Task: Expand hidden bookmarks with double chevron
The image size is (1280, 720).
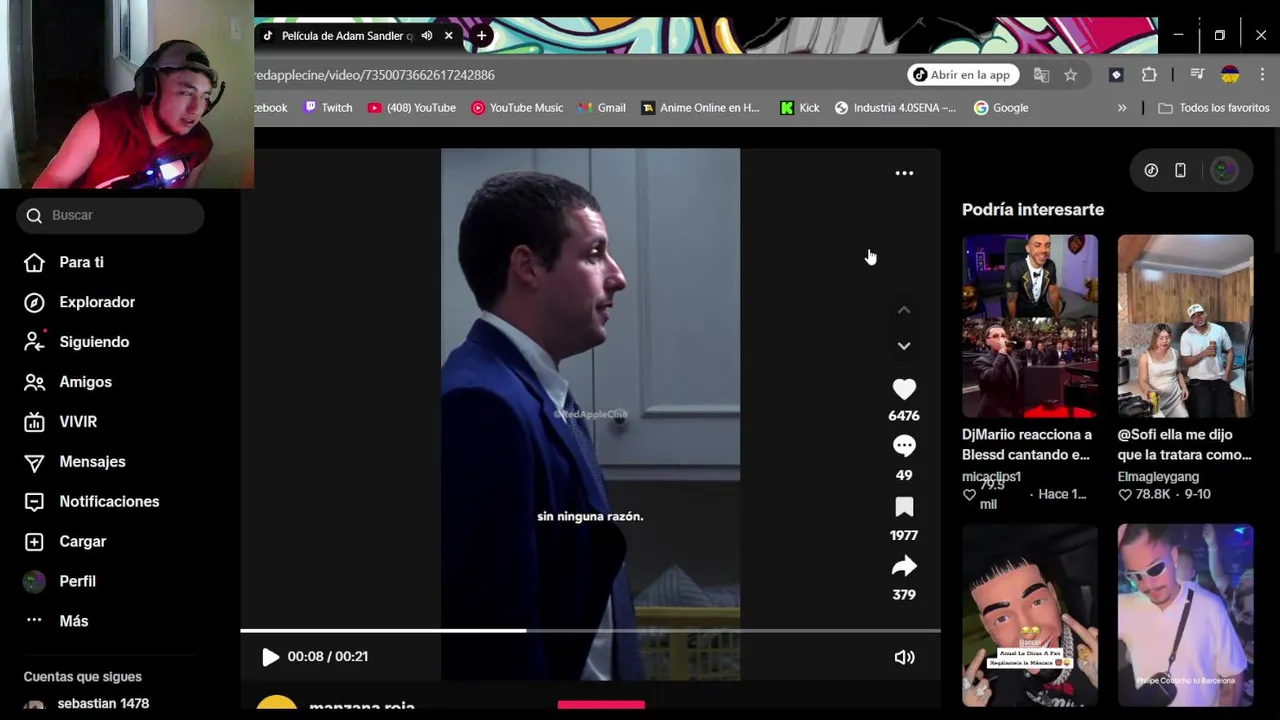Action: (x=1122, y=108)
